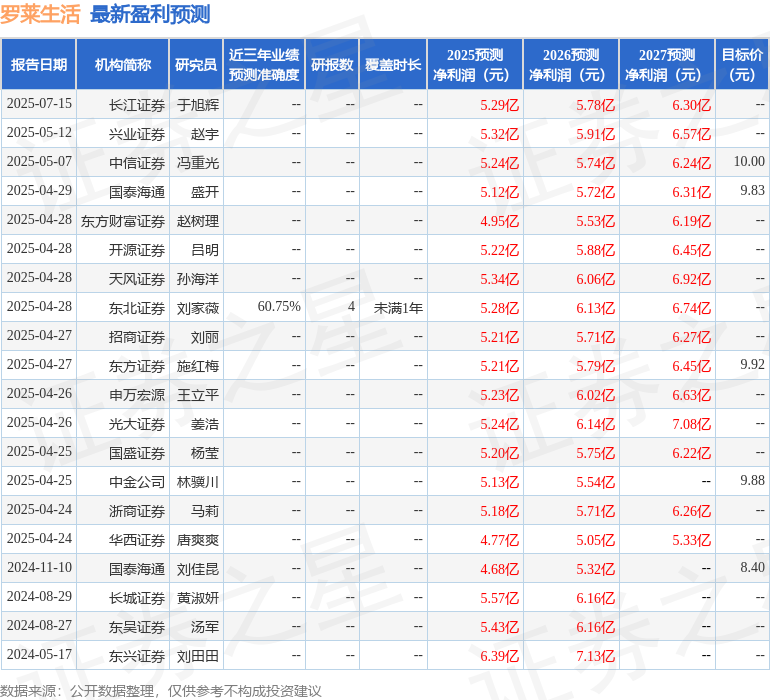The width and height of the screenshot is (770, 700).
Task: Click institution 中信证券
Action: (x=137, y=163)
